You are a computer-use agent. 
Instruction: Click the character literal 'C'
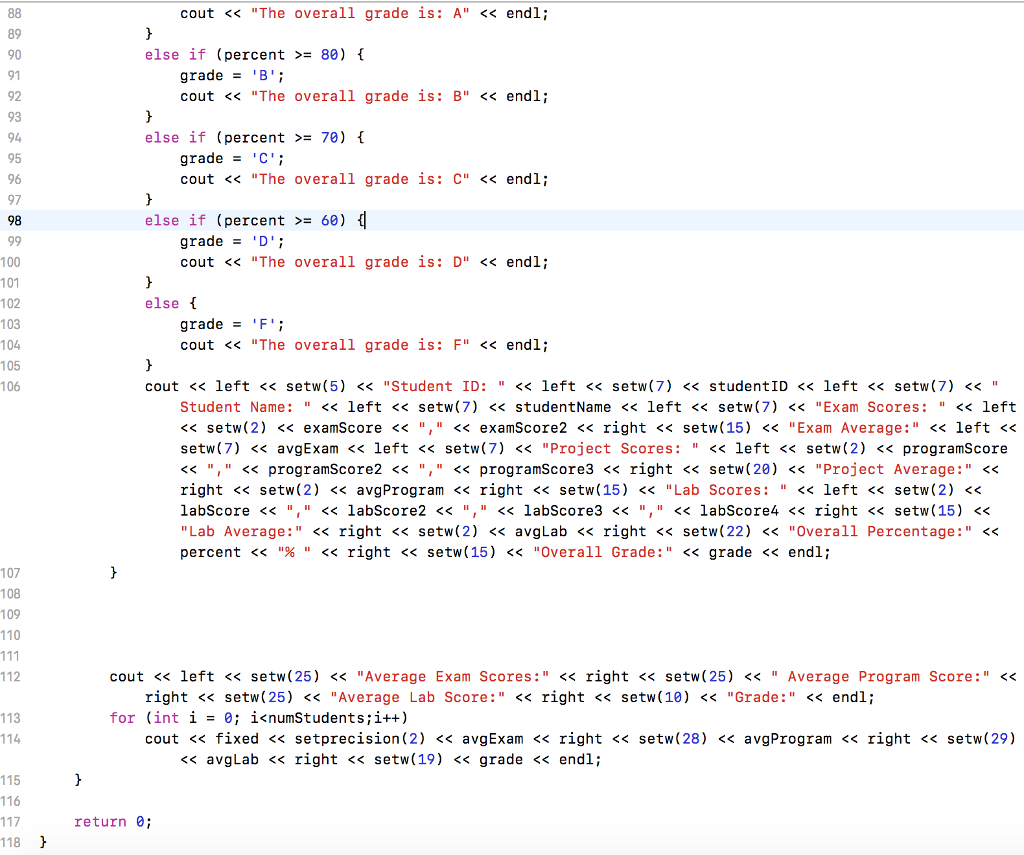pos(263,159)
